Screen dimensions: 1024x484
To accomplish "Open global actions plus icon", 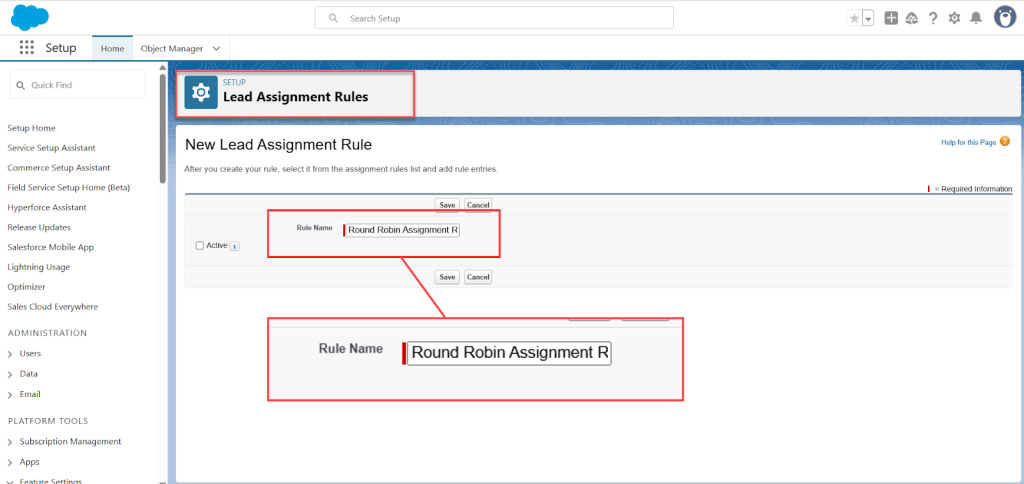I will point(891,18).
